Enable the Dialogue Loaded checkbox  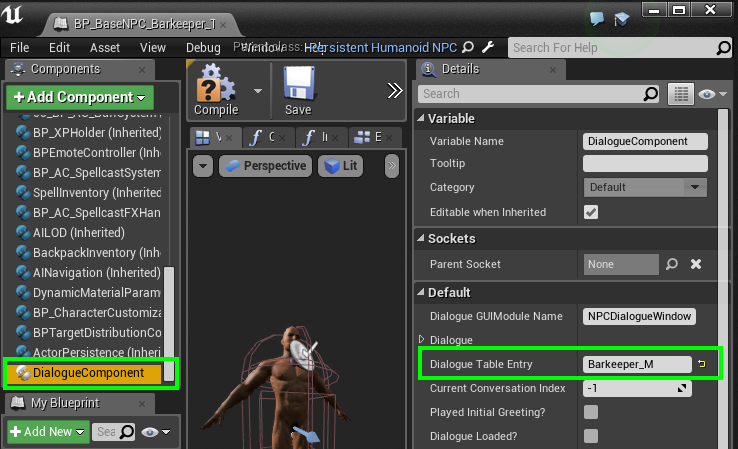[x=591, y=436]
